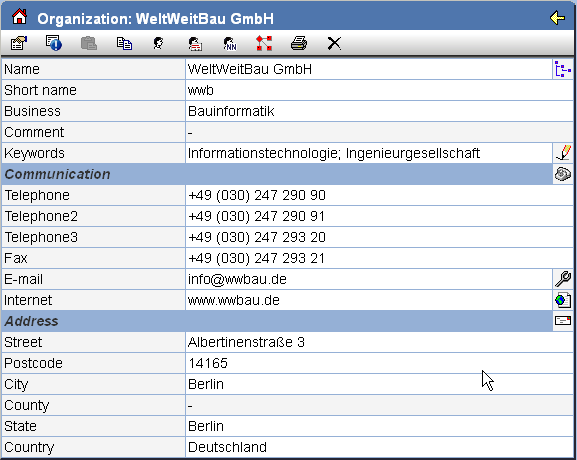Open the www.wwbau.de internet address

pos(234,300)
